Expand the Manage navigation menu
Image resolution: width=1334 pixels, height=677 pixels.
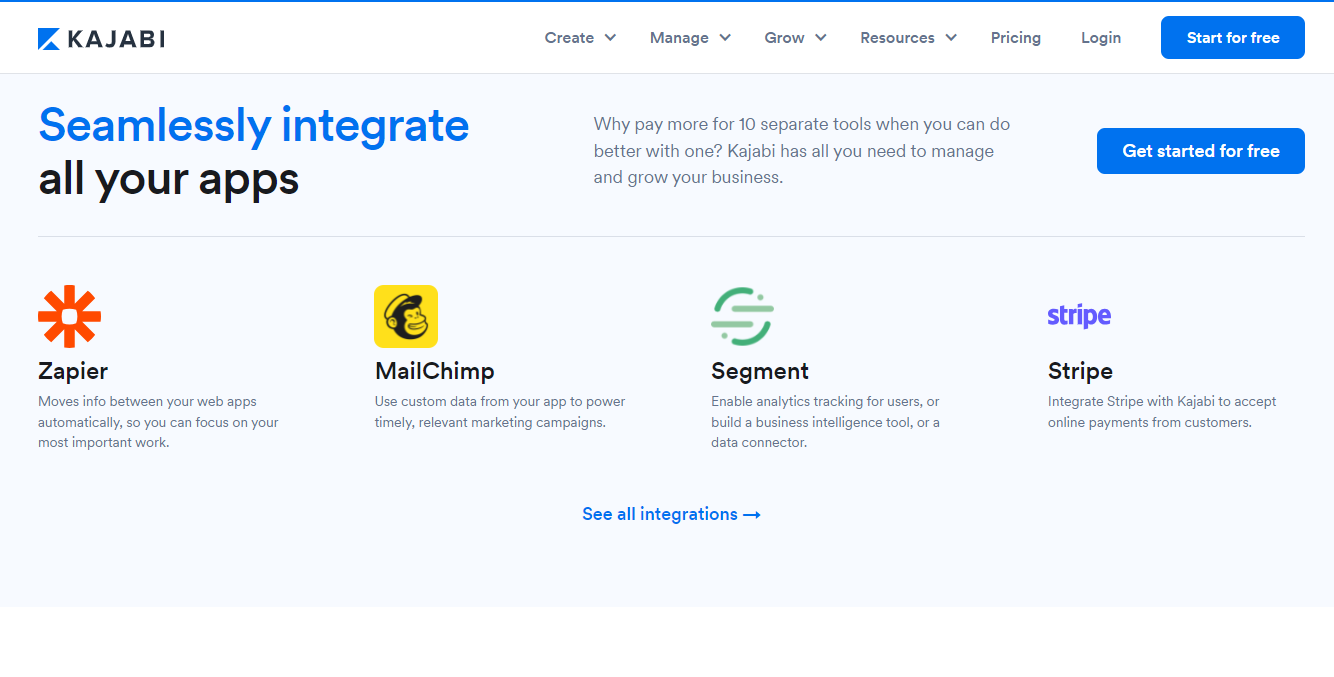pyautogui.click(x=690, y=38)
